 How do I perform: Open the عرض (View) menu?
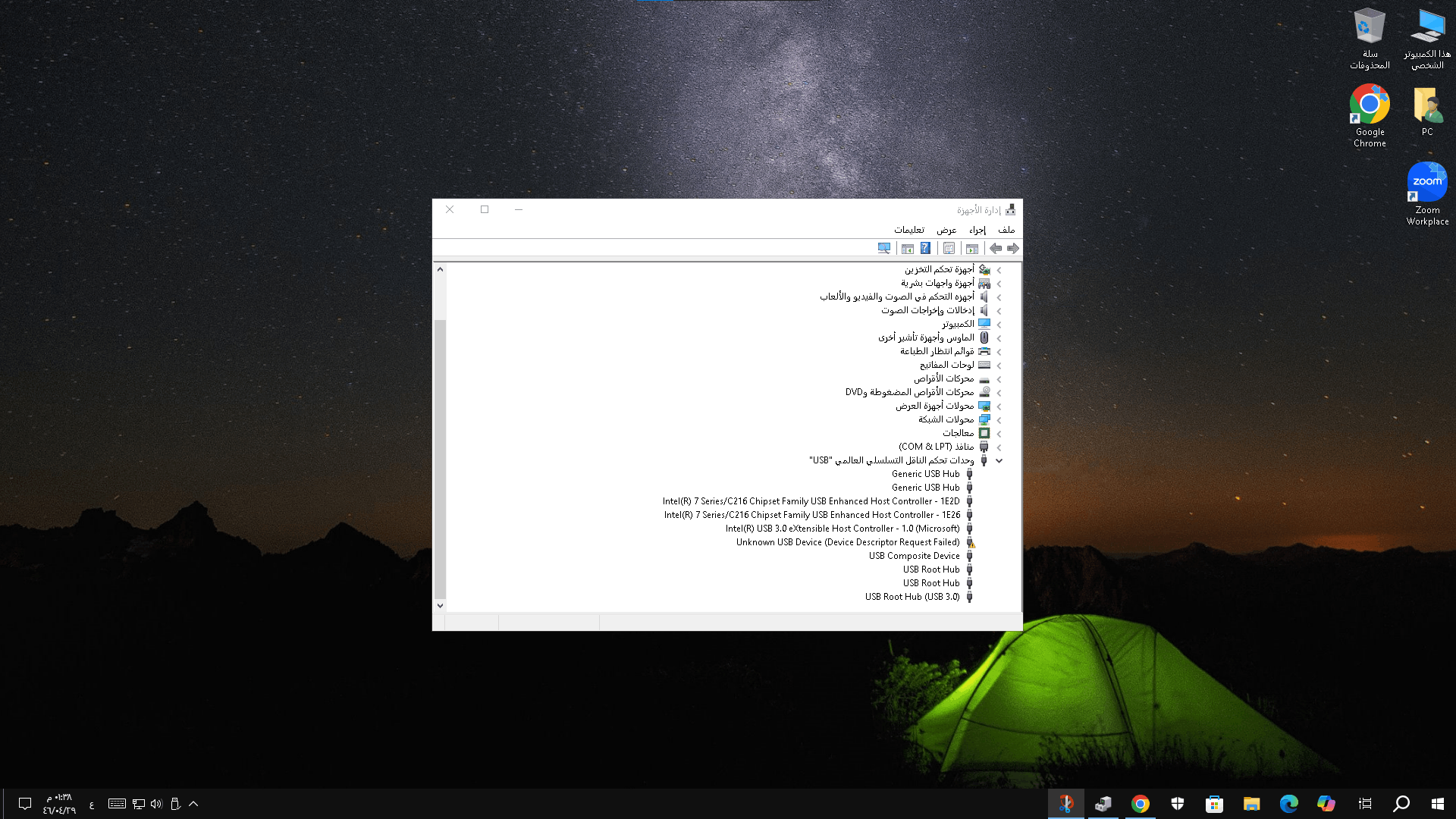pos(946,230)
